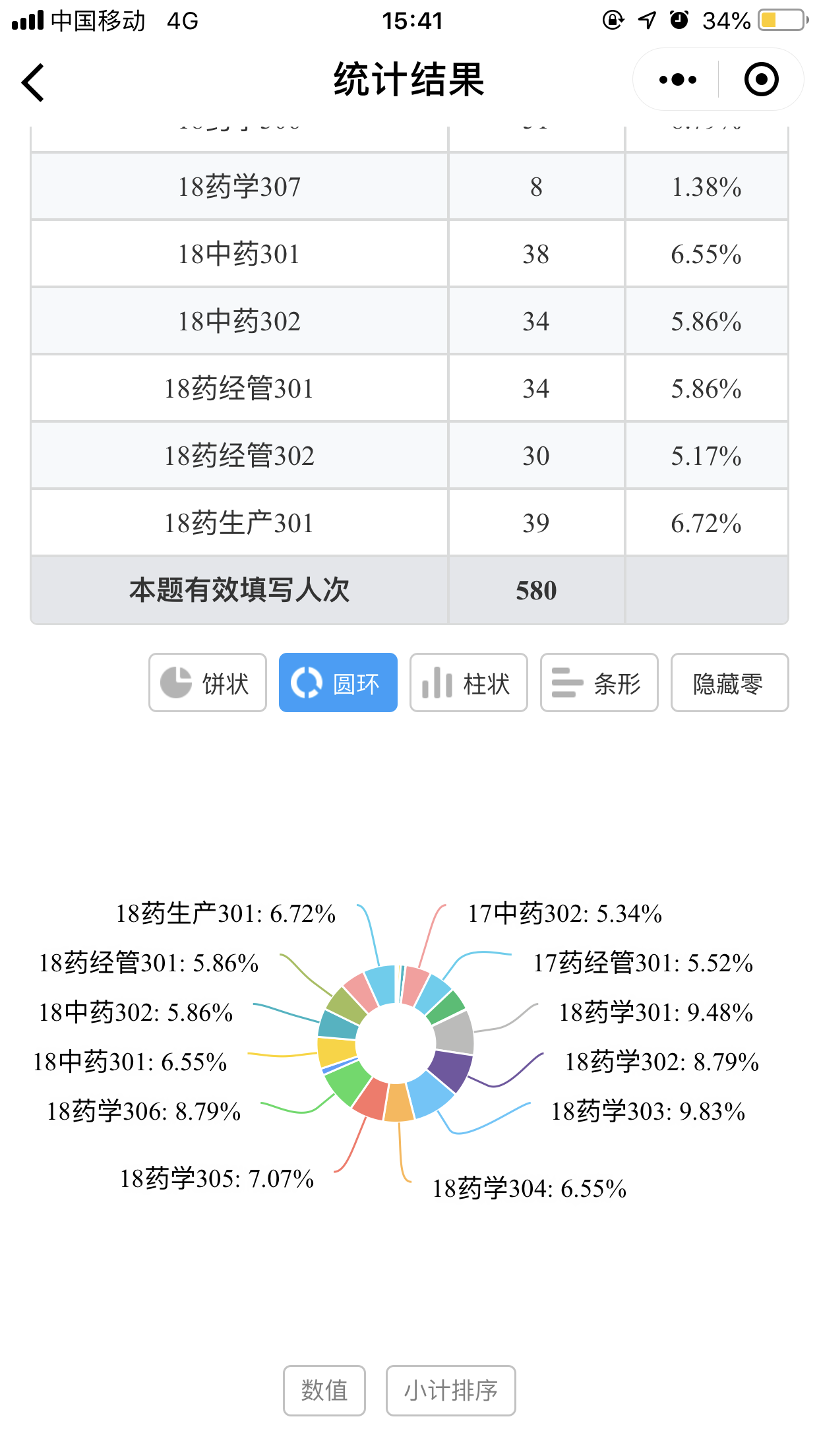Screen dimensions: 819x1456
Task: Click the 580 total responses cell
Action: (536, 590)
